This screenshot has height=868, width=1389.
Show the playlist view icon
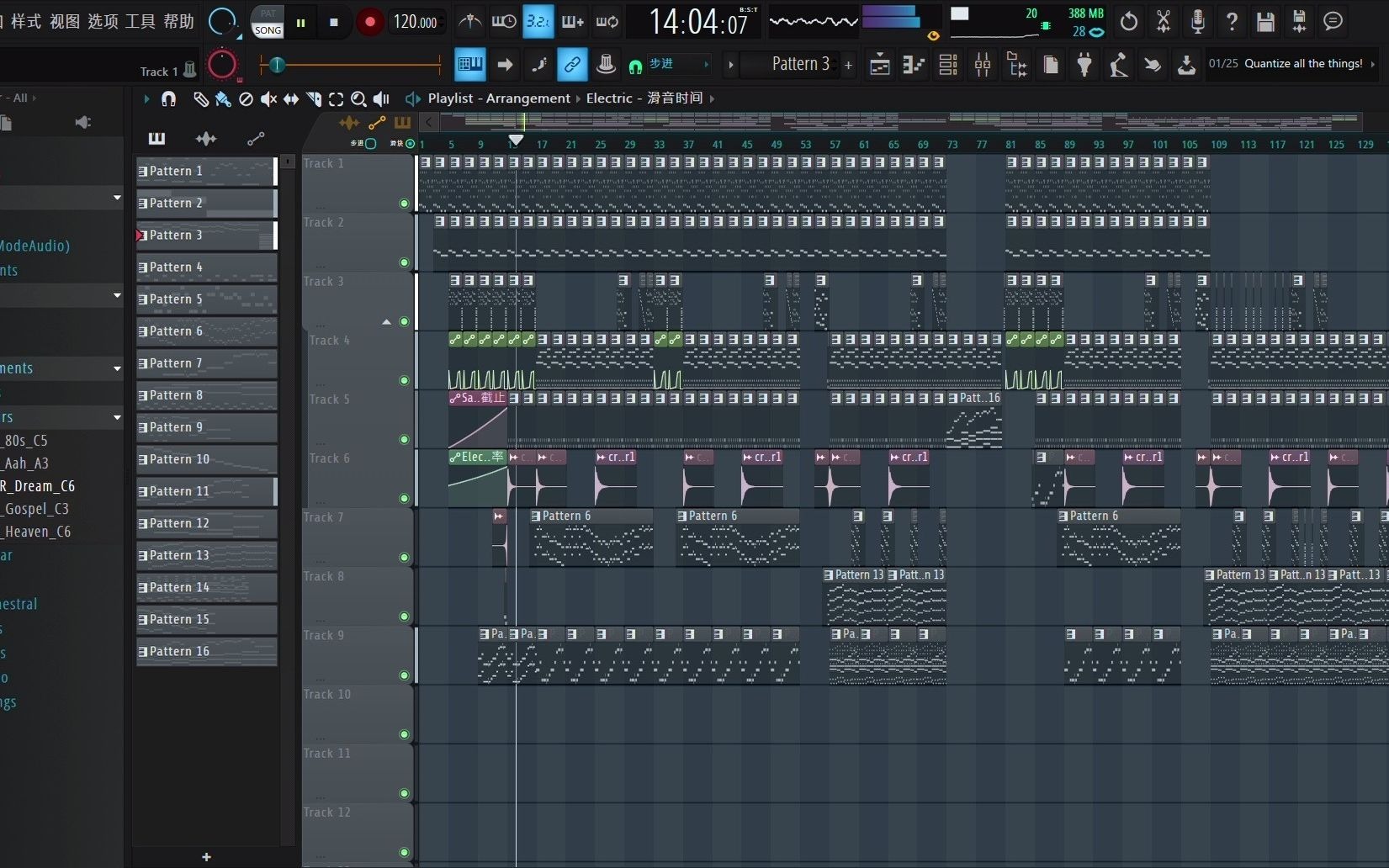tap(880, 65)
